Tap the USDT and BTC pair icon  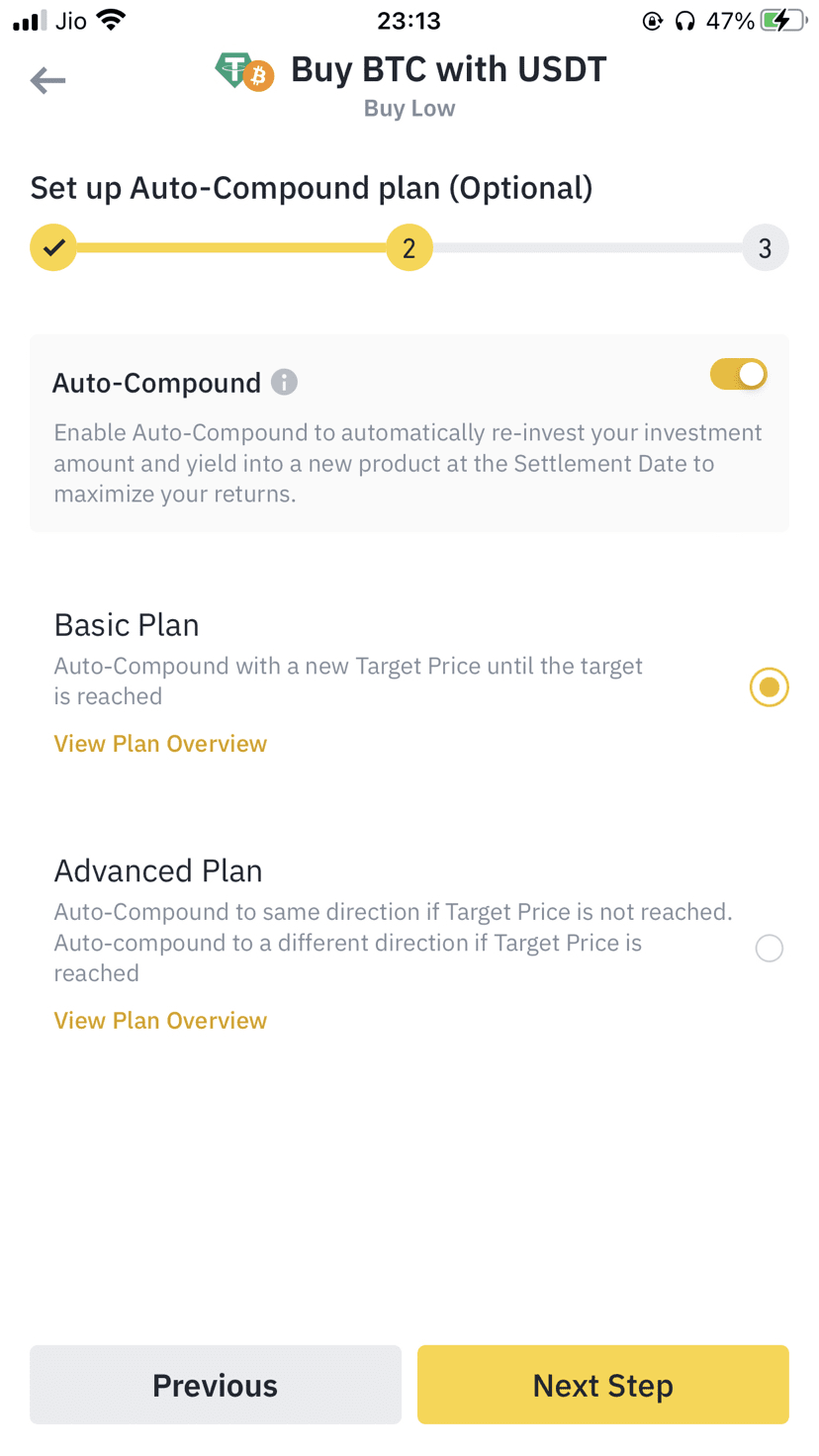tap(244, 71)
